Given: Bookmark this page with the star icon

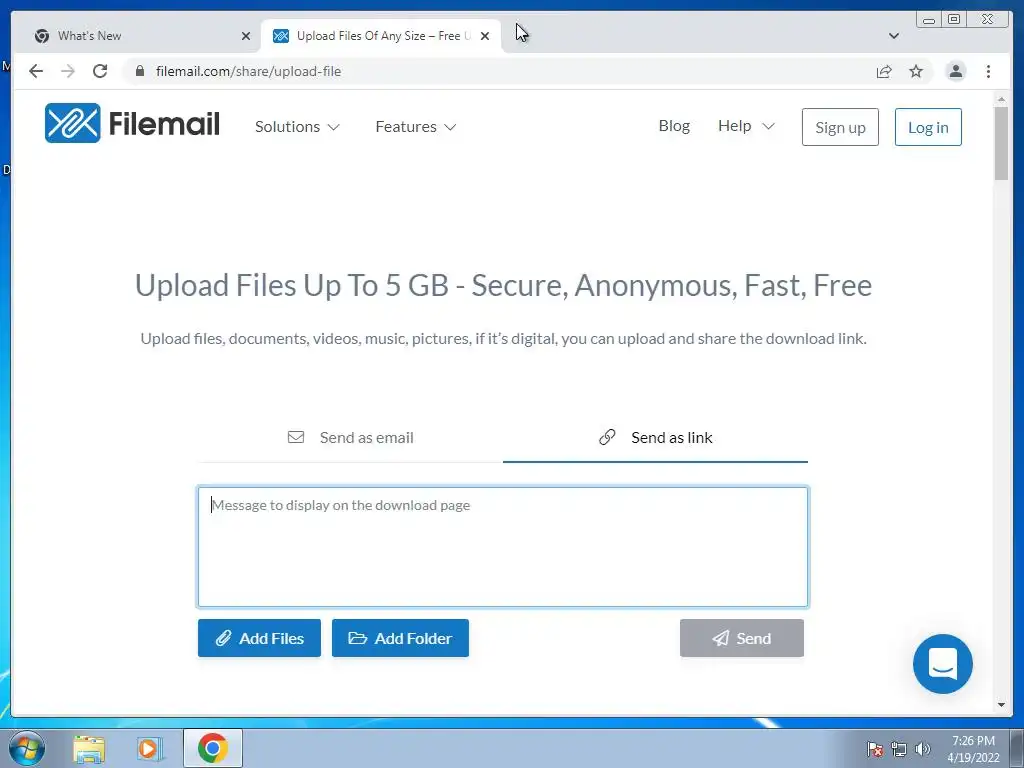Looking at the screenshot, I should 916,71.
